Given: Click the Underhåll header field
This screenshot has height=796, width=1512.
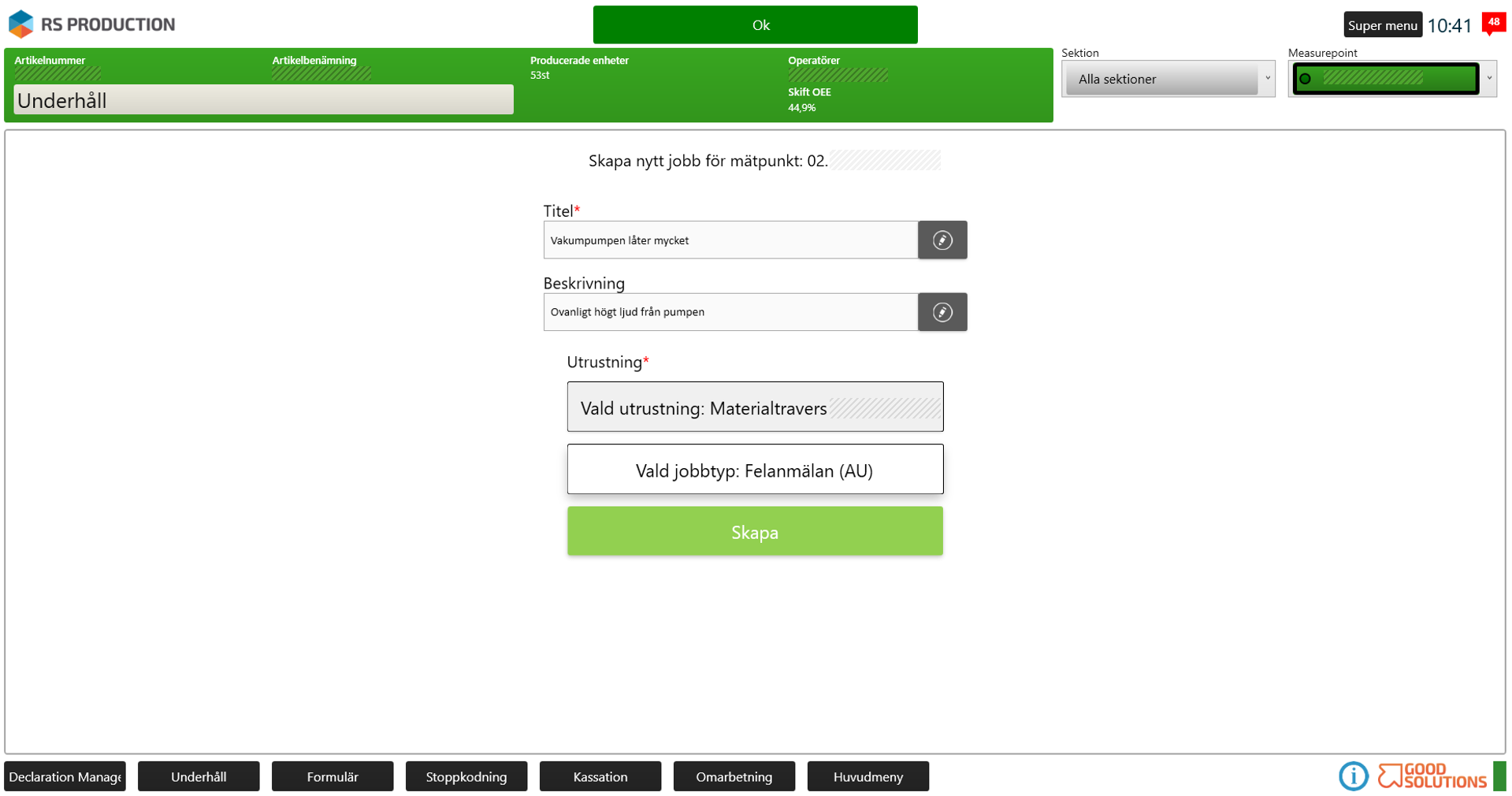Looking at the screenshot, I should pos(263,100).
